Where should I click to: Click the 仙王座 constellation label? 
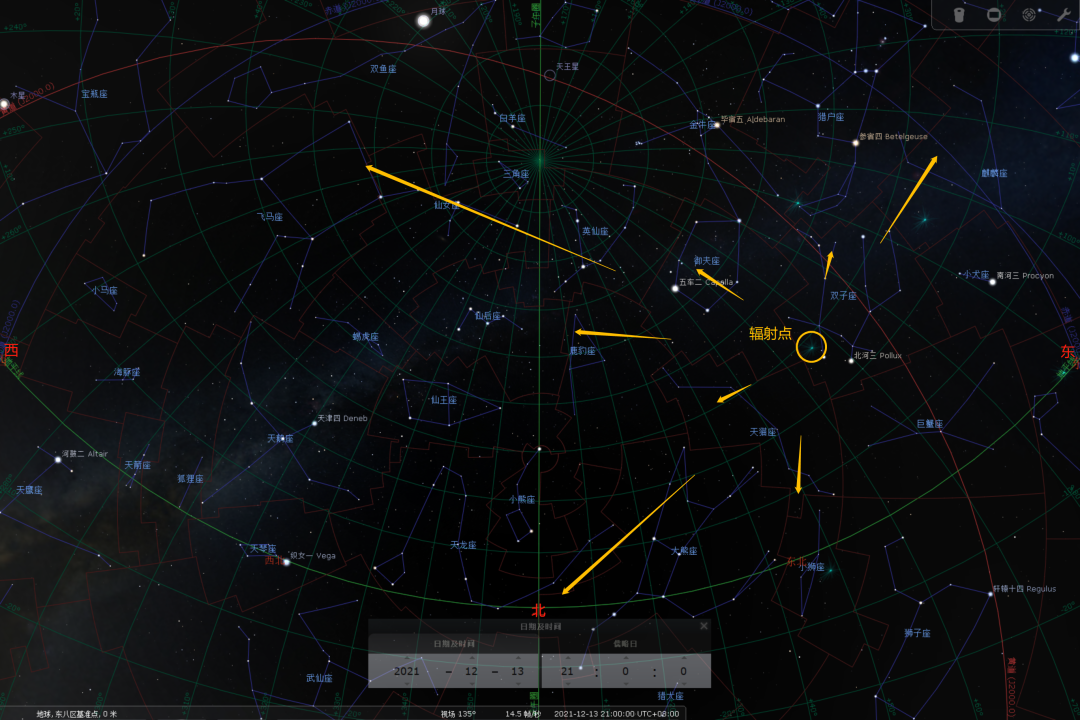[444, 400]
